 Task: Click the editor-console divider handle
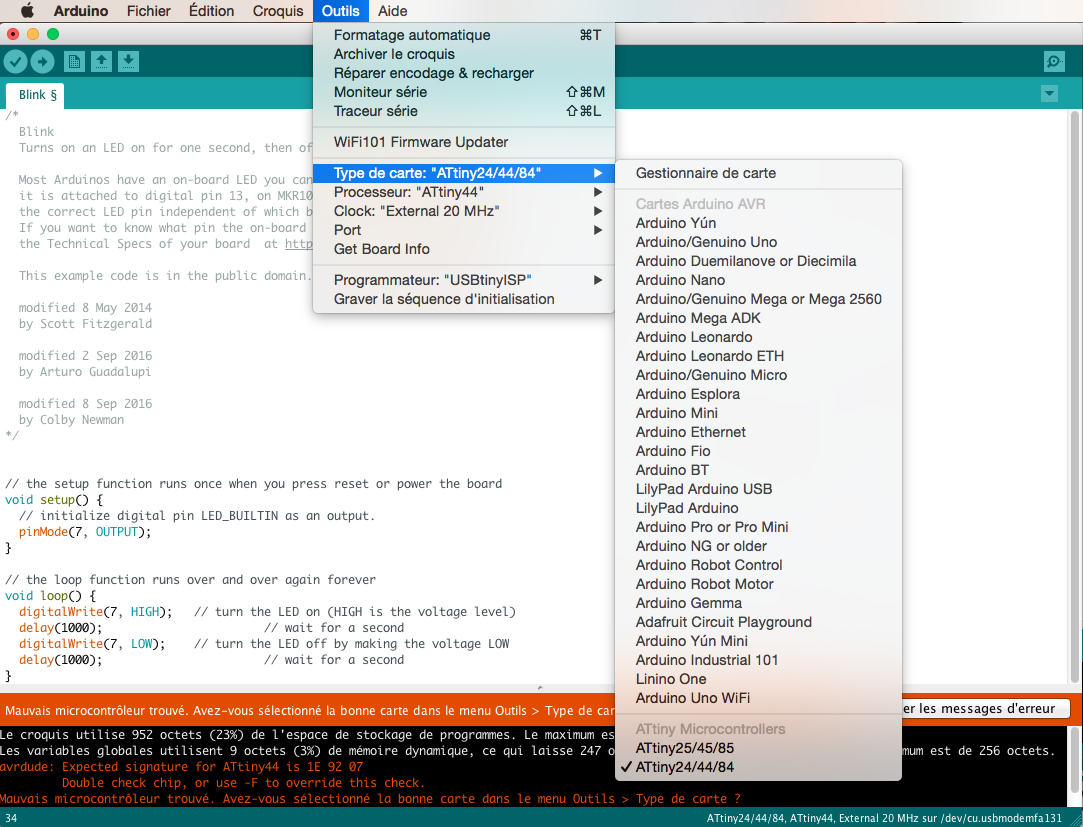[540, 687]
